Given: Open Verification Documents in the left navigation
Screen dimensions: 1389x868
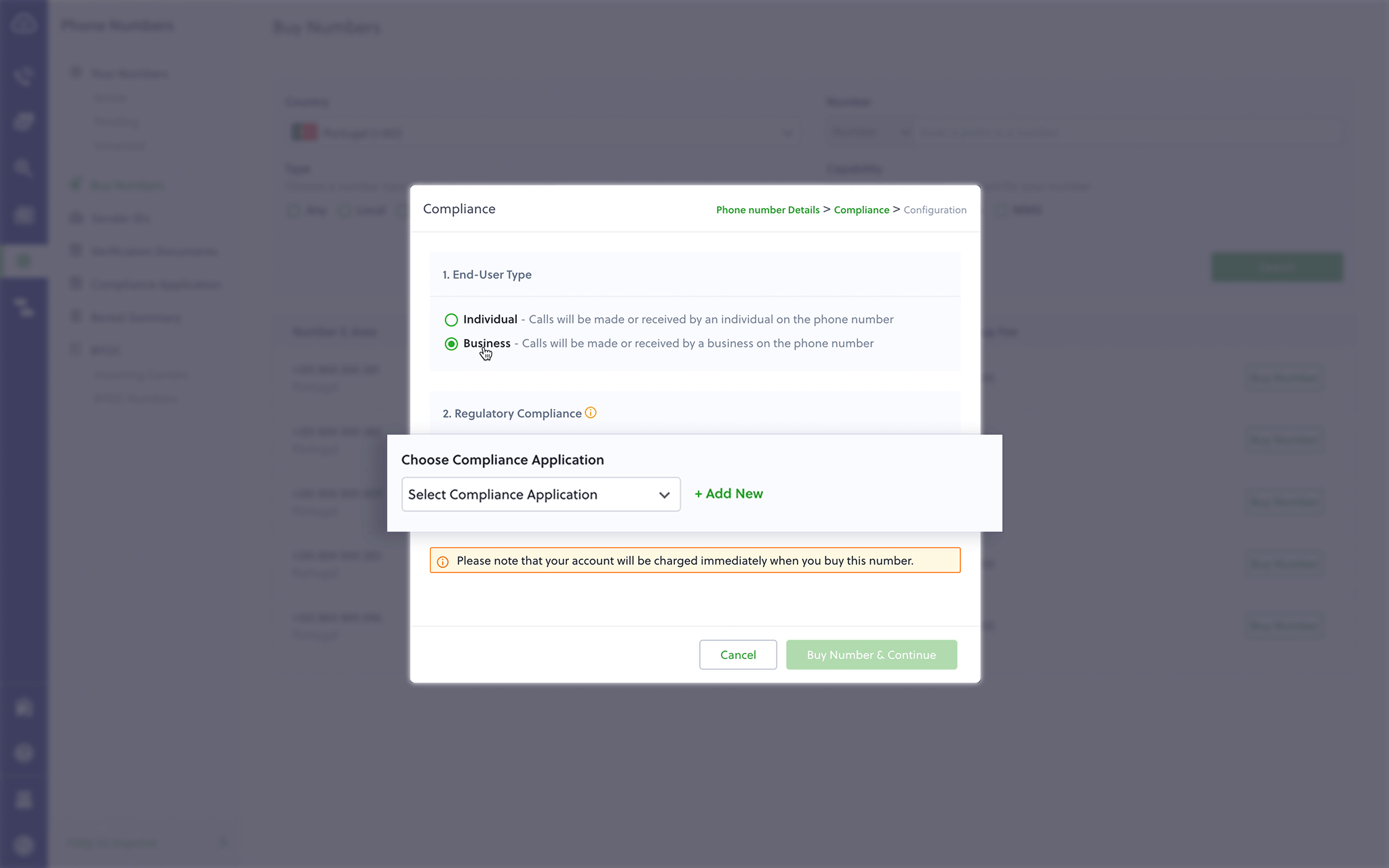Looking at the screenshot, I should point(155,252).
